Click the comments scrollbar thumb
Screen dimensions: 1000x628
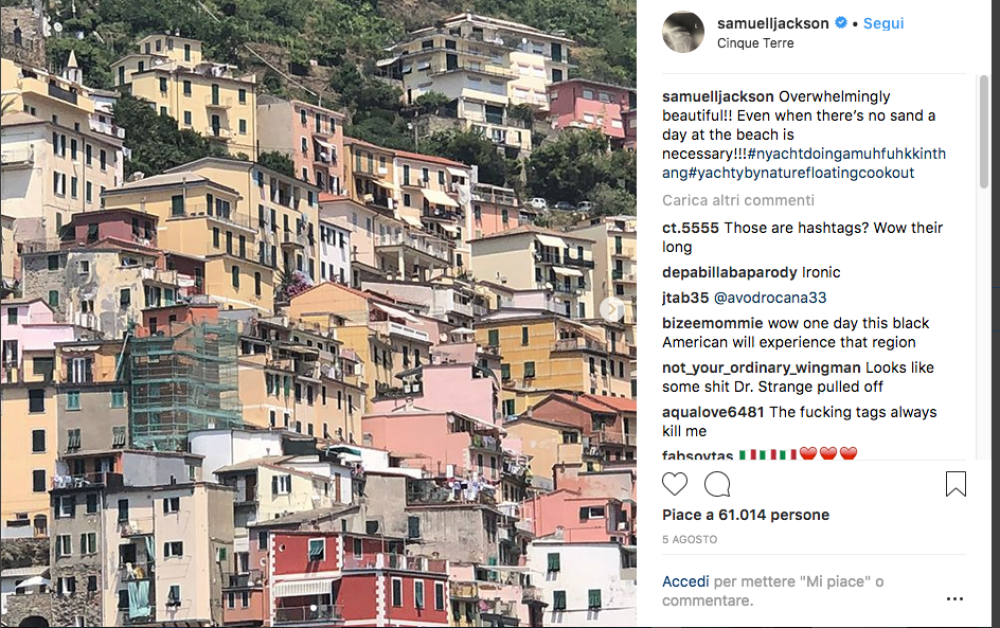click(983, 132)
